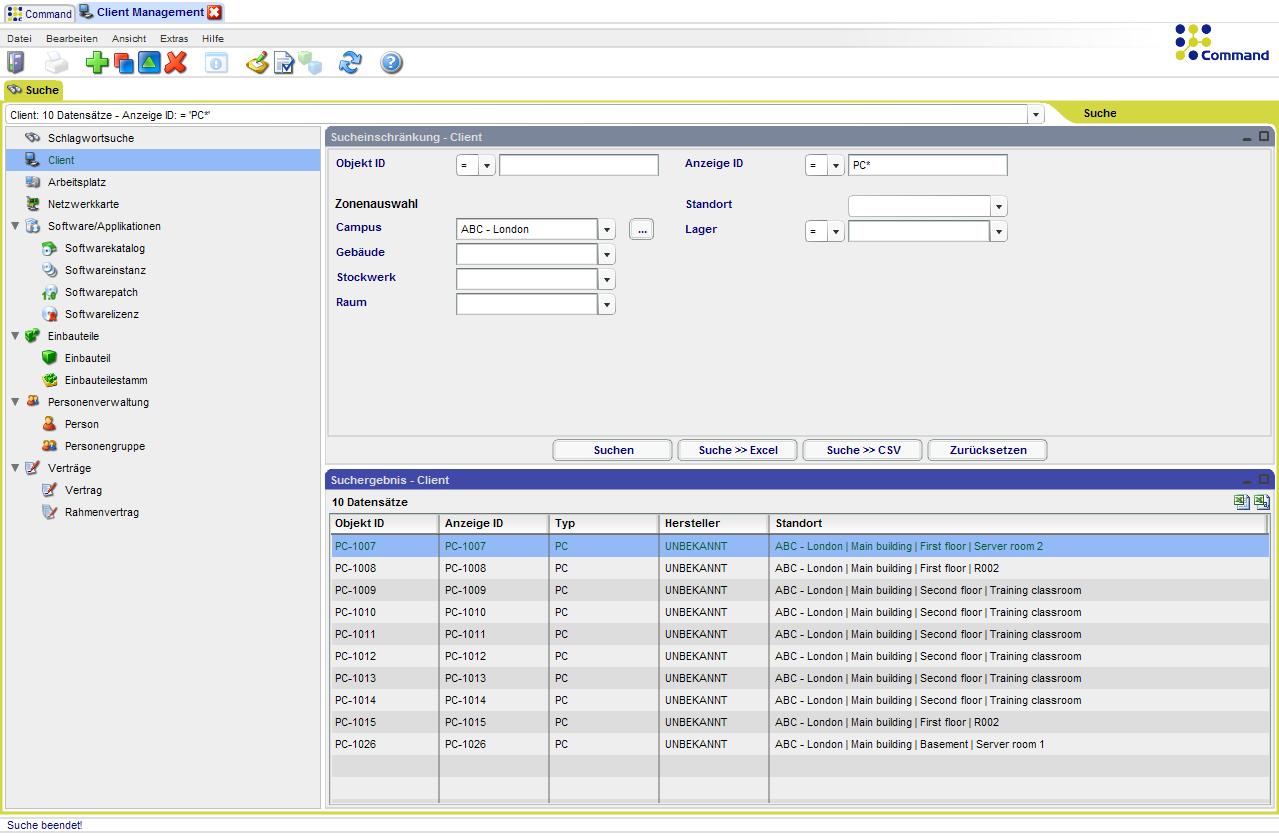Click the Schlagwortsuche icon at the sidebar top
Viewport: 1279px width, 836px height.
click(30, 138)
